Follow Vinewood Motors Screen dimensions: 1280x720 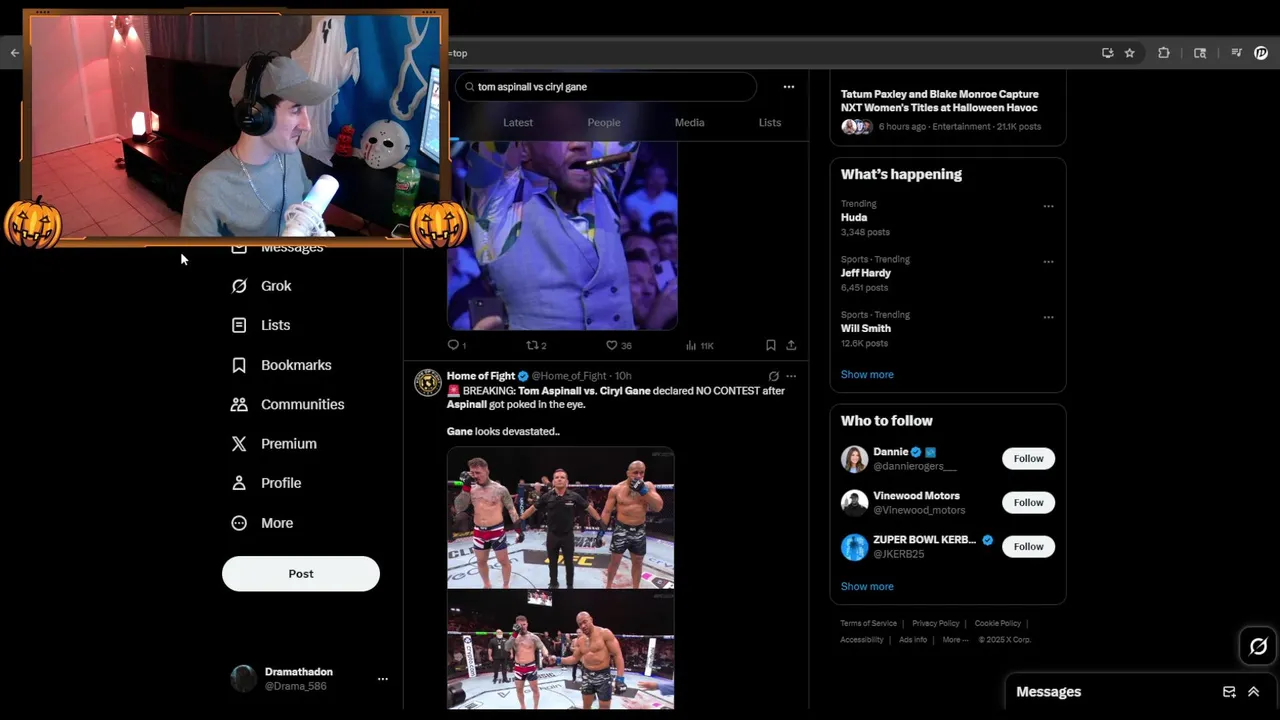1028,503
